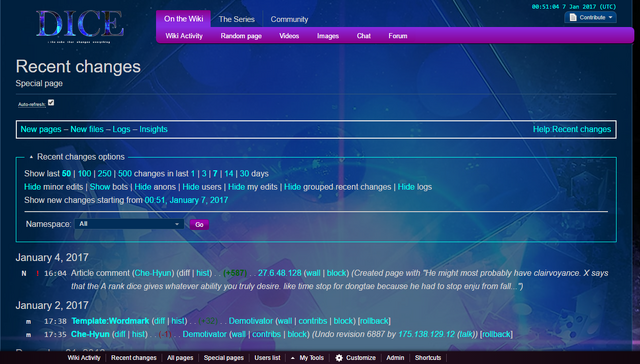The width and height of the screenshot is (640, 364).
Task: Collapse the Recent changes options section
Action: click(x=31, y=157)
